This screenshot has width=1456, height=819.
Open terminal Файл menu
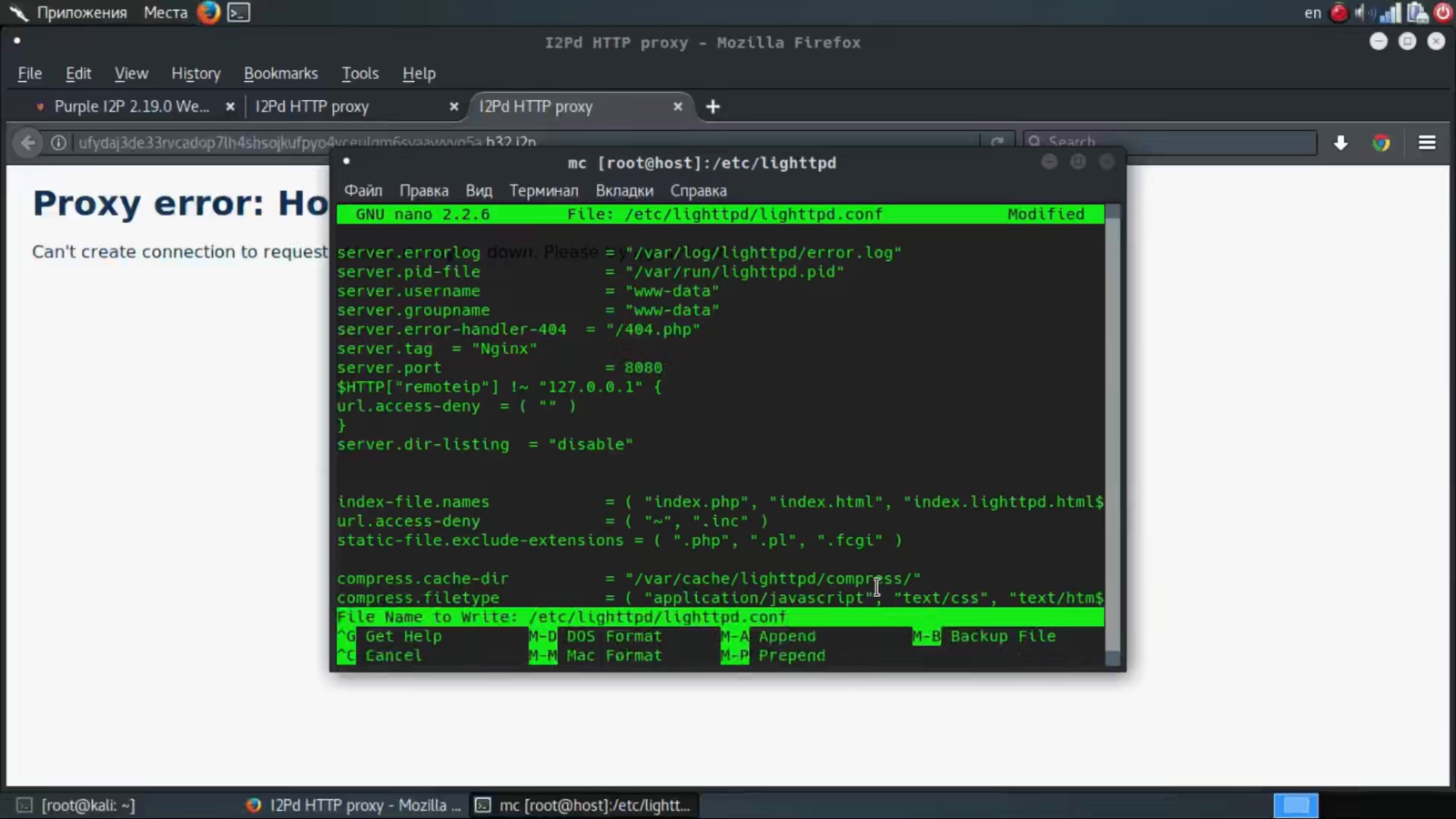363,190
